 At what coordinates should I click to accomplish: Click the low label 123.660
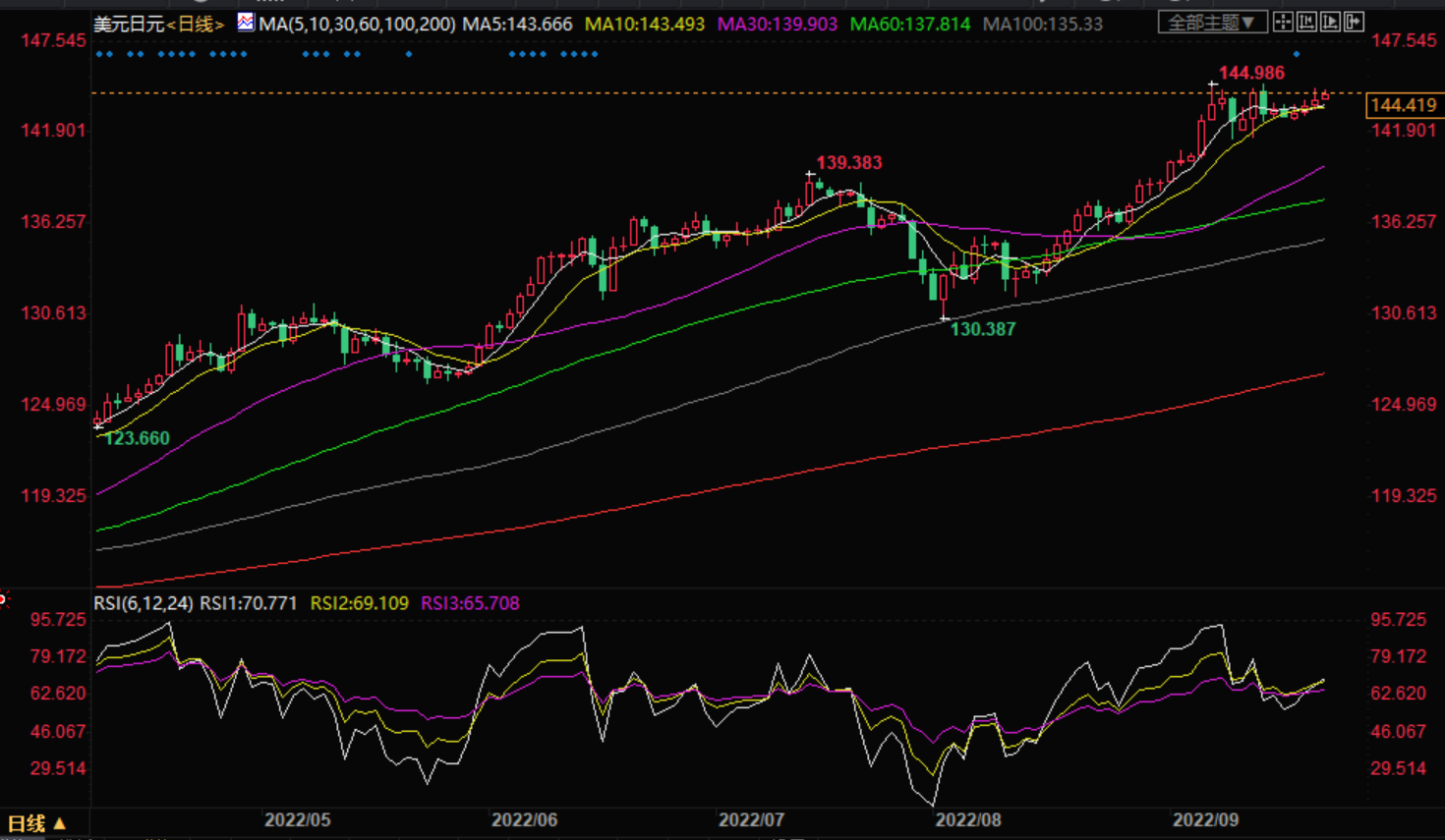coord(137,438)
